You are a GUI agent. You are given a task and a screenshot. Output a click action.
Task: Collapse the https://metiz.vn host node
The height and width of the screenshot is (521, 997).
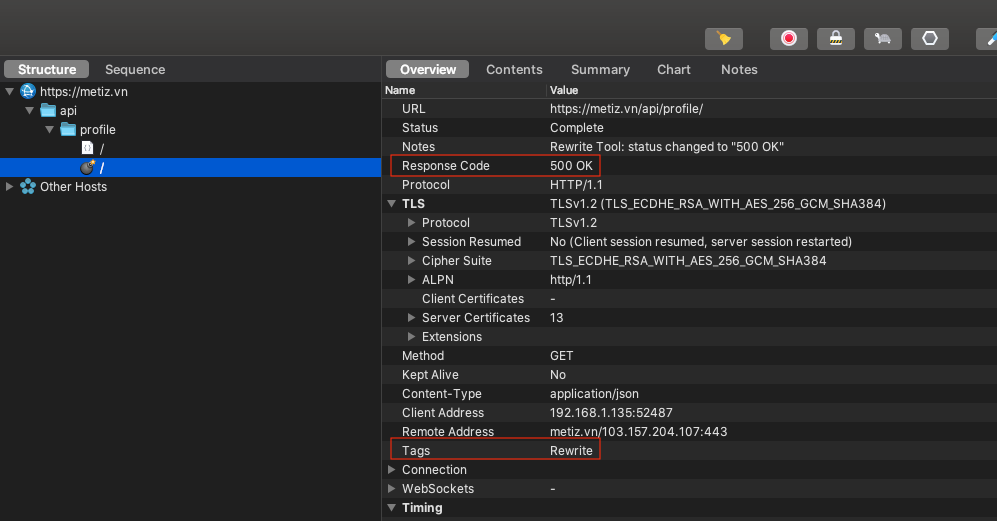point(10,92)
